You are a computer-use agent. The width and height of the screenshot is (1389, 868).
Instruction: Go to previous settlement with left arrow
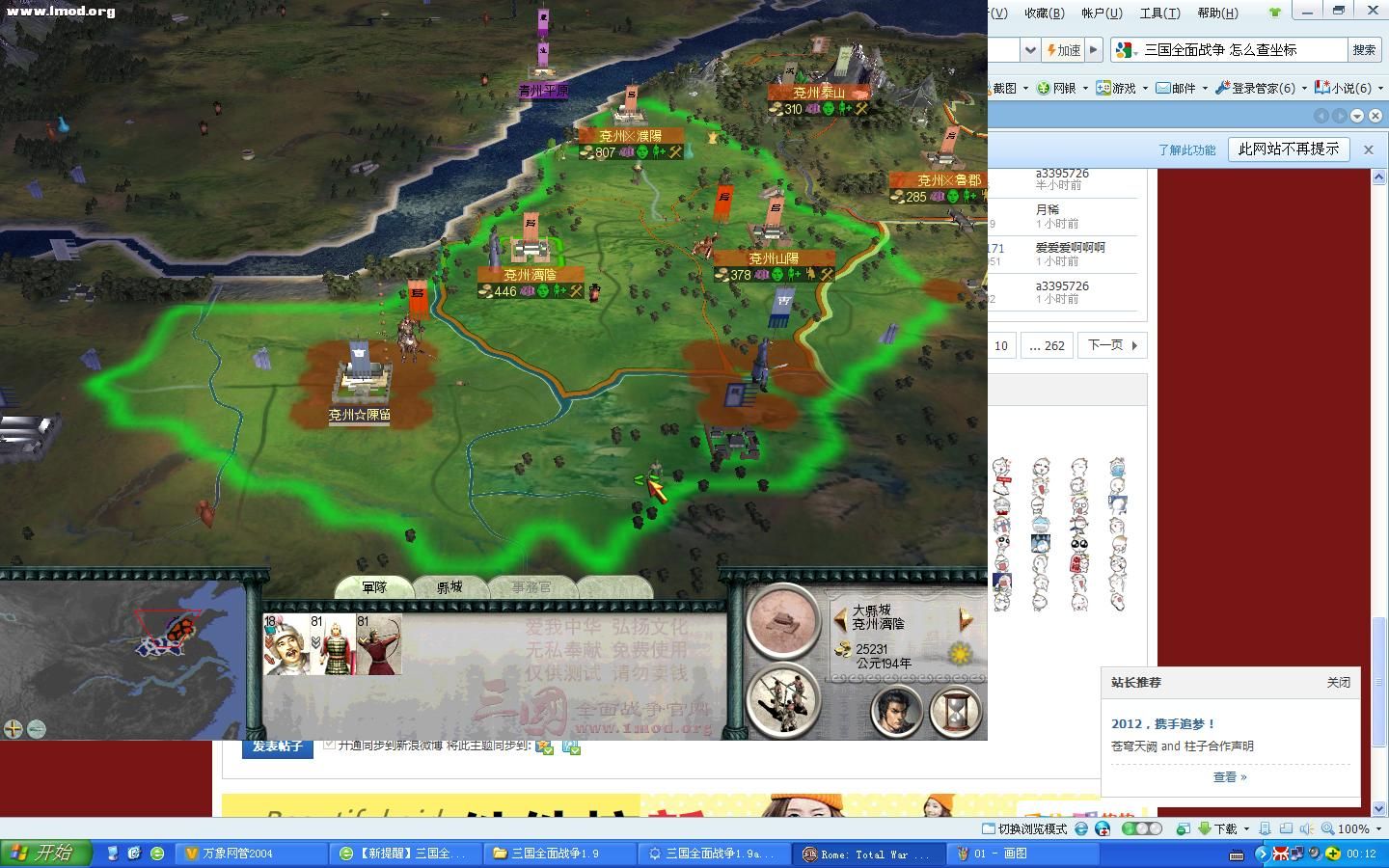(x=840, y=619)
